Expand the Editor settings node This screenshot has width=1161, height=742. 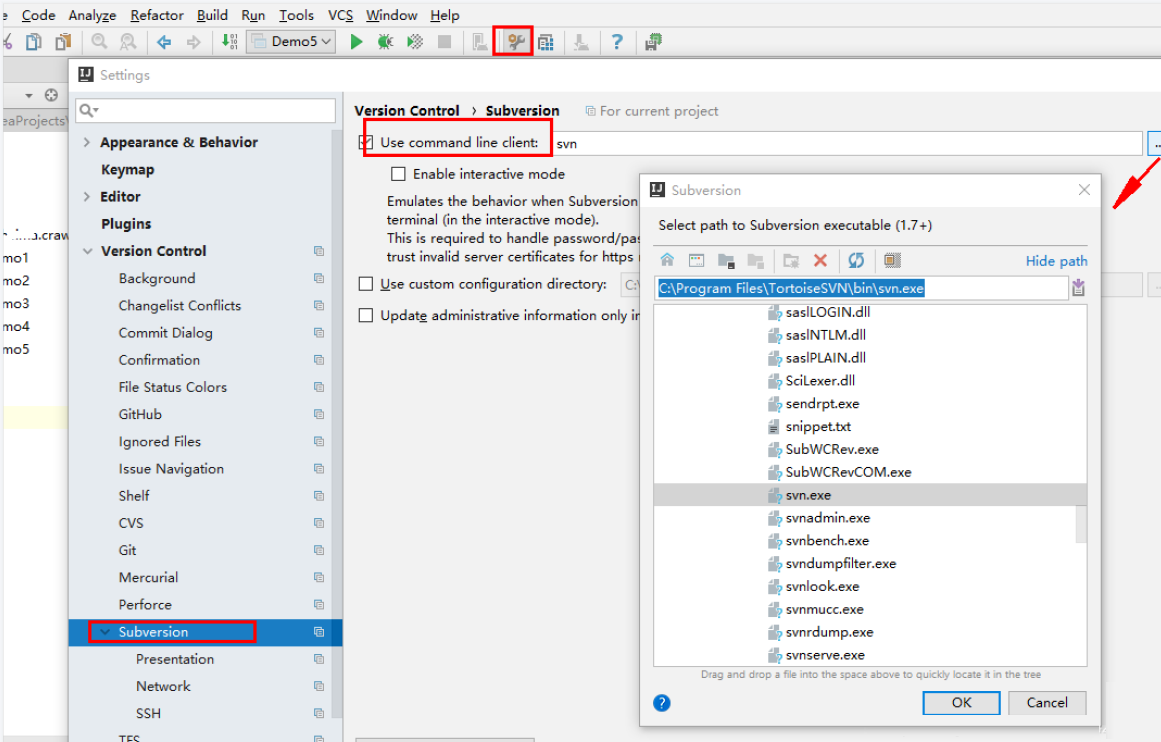click(x=87, y=196)
